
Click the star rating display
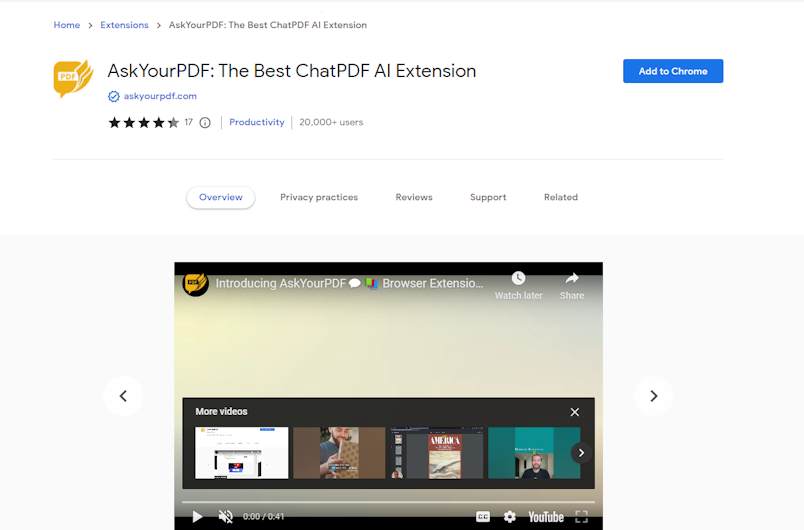point(144,123)
